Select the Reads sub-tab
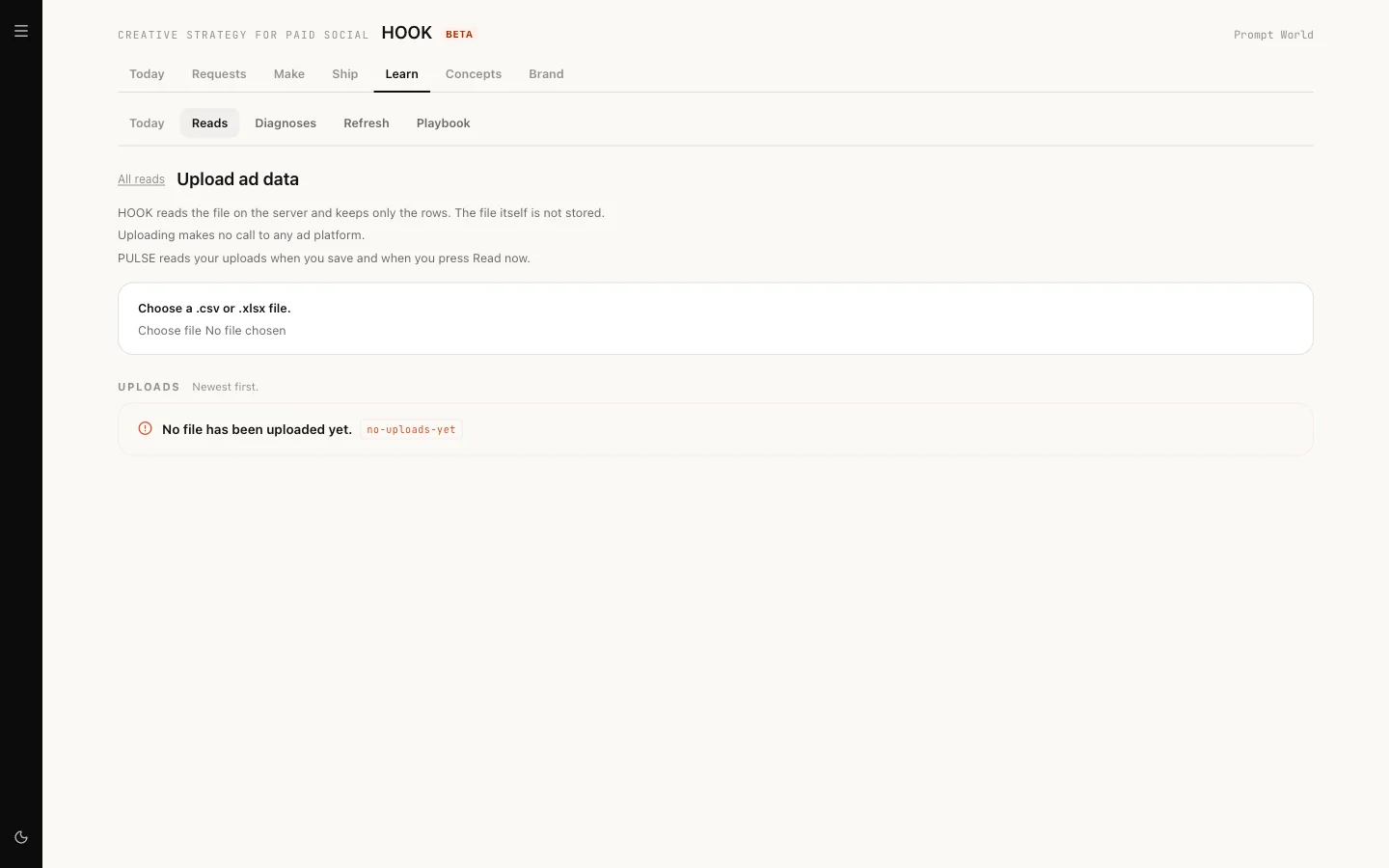1389x868 pixels. tap(209, 123)
